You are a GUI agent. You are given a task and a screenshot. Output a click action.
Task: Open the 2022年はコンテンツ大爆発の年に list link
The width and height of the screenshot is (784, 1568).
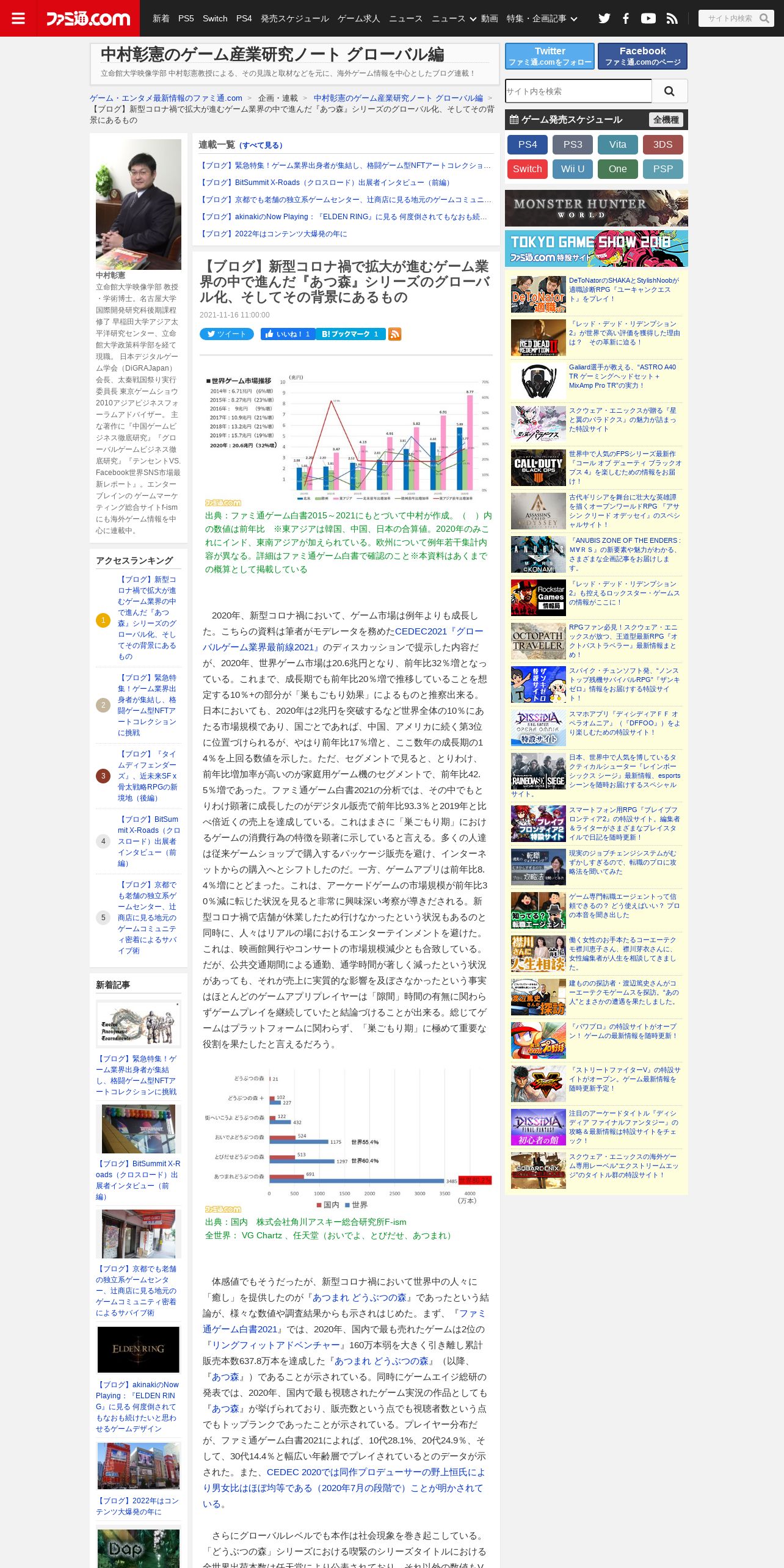pyautogui.click(x=273, y=234)
